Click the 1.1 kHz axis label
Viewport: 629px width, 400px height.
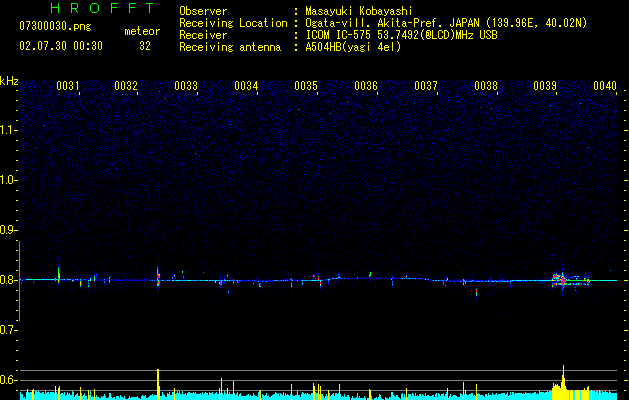point(8,130)
